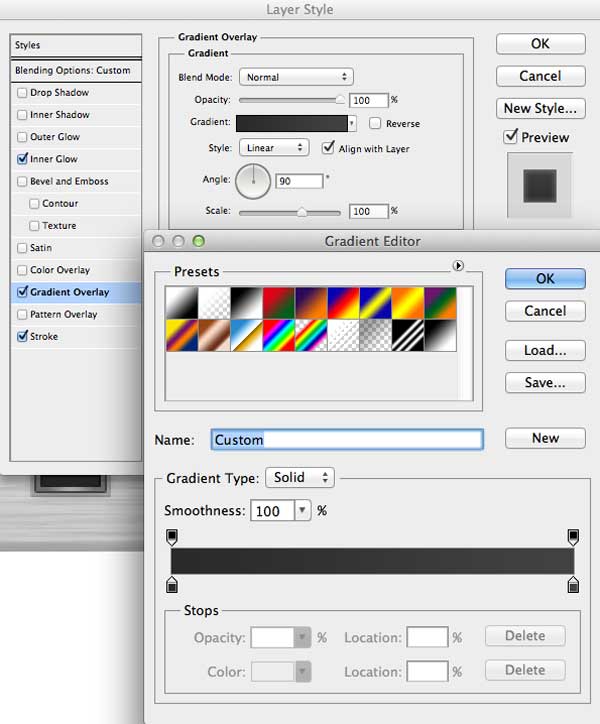Open the Smoothness value dropdown arrow
600x724 pixels.
coord(302,510)
